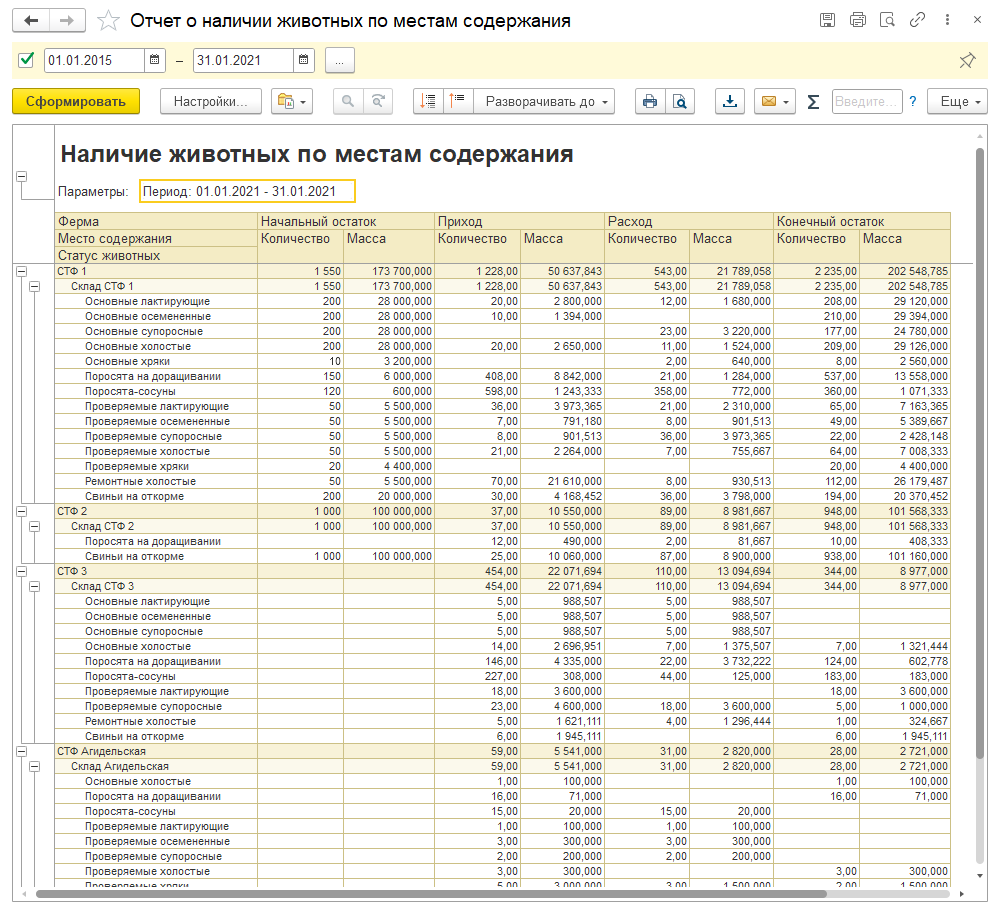Save report to file via download icon
1004x914 pixels.
pyautogui.click(x=730, y=101)
